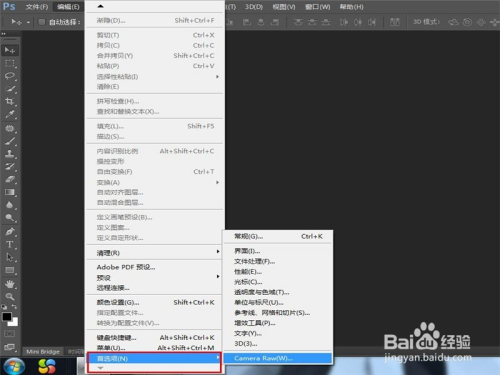Open the 帮助(H) menu
The image size is (500, 375).
pos(351,7)
